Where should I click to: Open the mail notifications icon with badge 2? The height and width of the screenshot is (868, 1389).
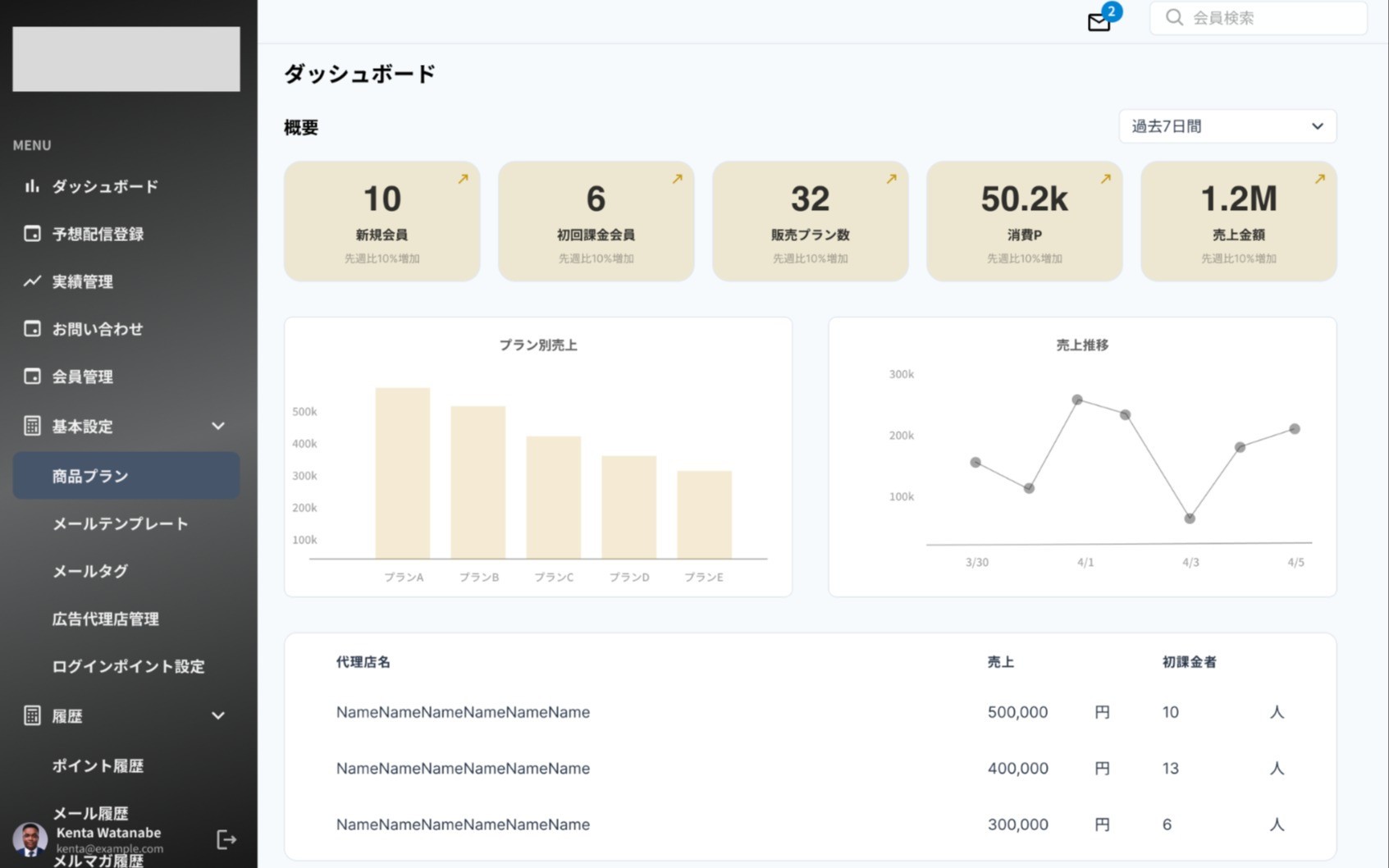pos(1099,22)
